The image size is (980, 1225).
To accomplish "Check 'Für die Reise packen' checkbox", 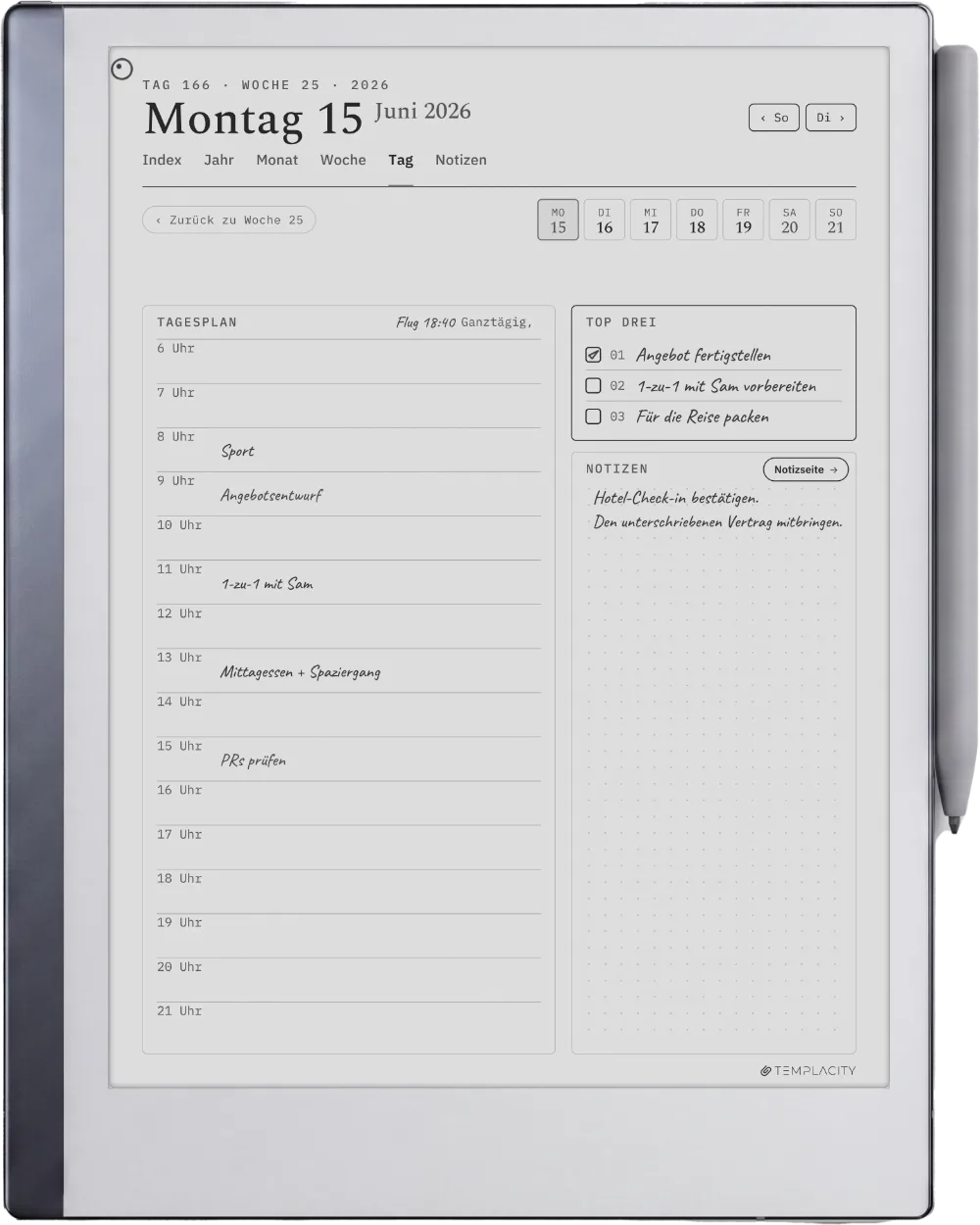I will coord(593,416).
